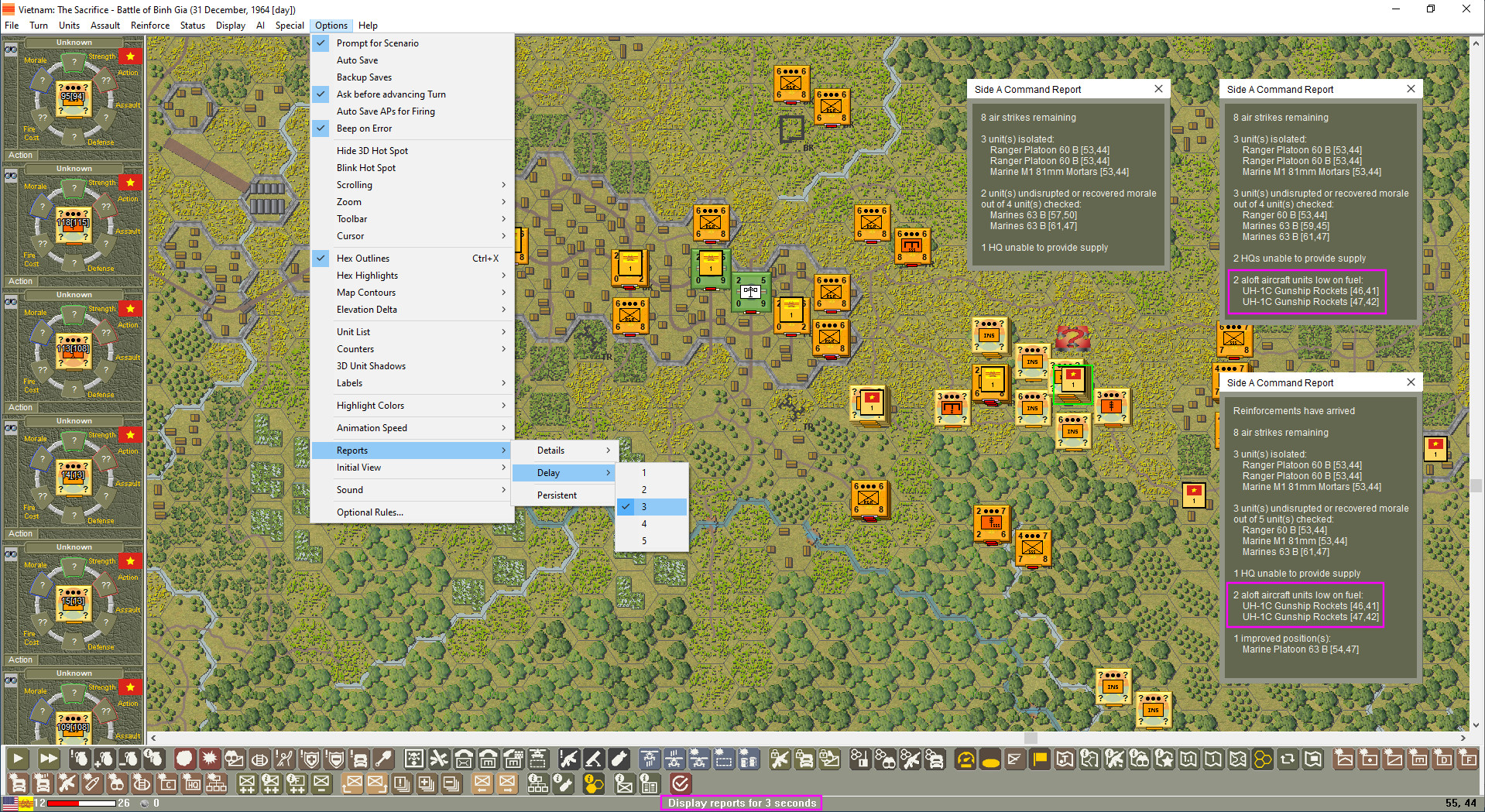This screenshot has width=1485, height=812.
Task: Click the shovel dig-in toolbar icon
Action: (x=382, y=759)
